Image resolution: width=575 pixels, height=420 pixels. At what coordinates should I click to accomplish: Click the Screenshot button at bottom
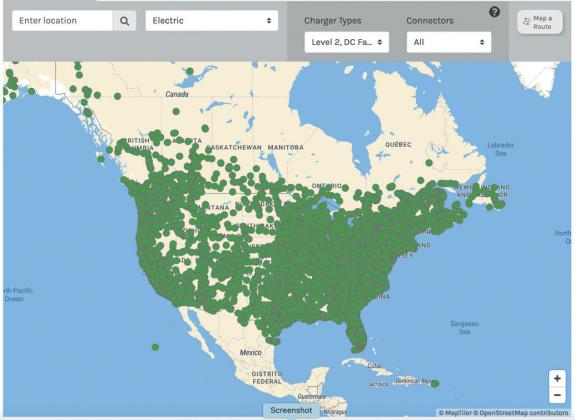[x=291, y=410]
